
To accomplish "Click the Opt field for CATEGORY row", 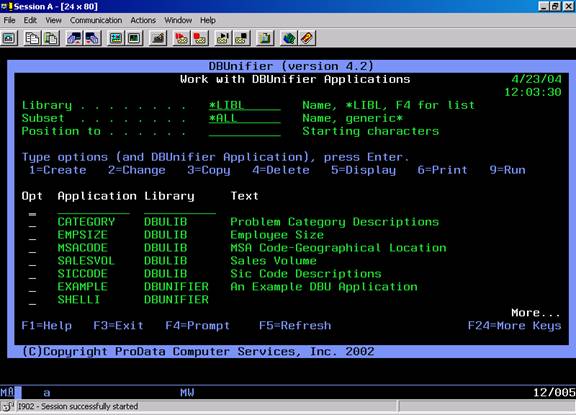I will (x=32, y=223).
